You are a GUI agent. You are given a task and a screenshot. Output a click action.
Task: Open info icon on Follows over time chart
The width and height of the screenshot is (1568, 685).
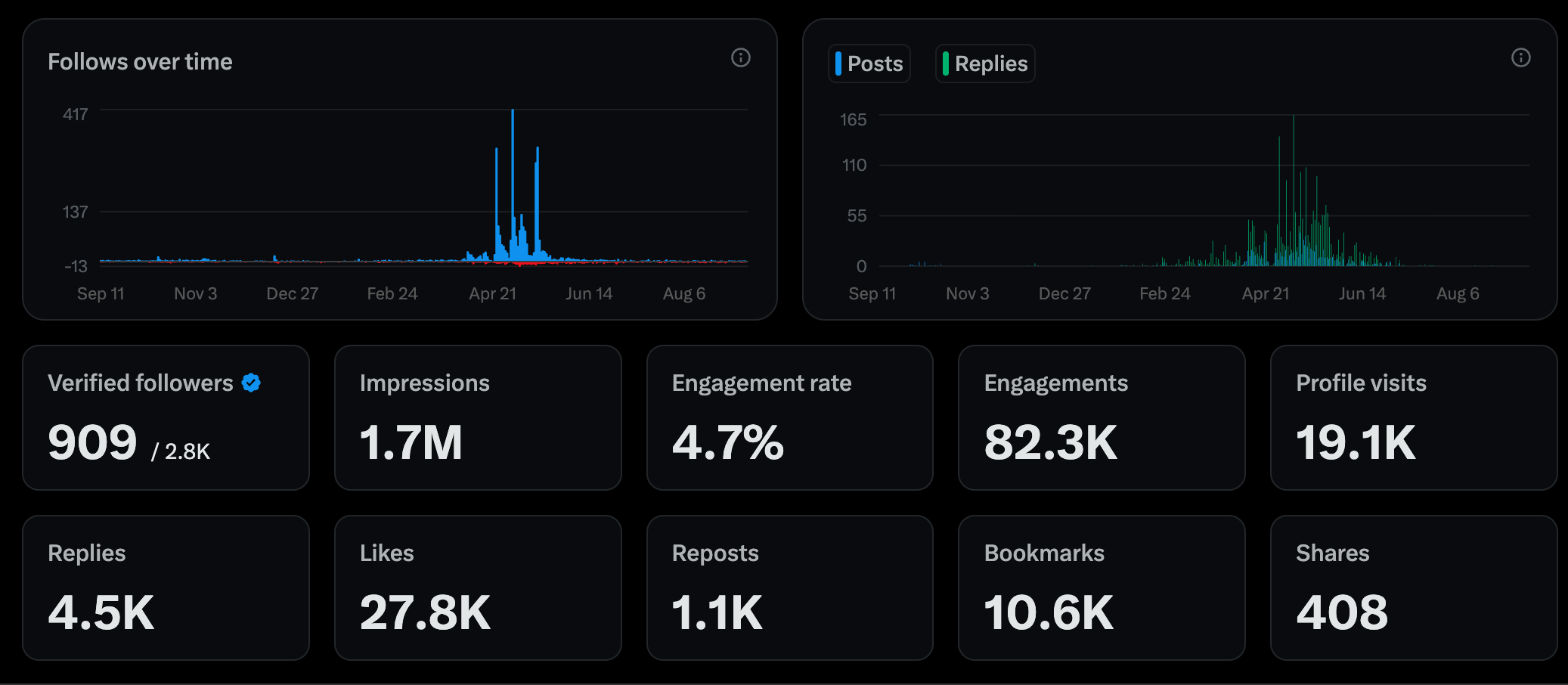741,57
